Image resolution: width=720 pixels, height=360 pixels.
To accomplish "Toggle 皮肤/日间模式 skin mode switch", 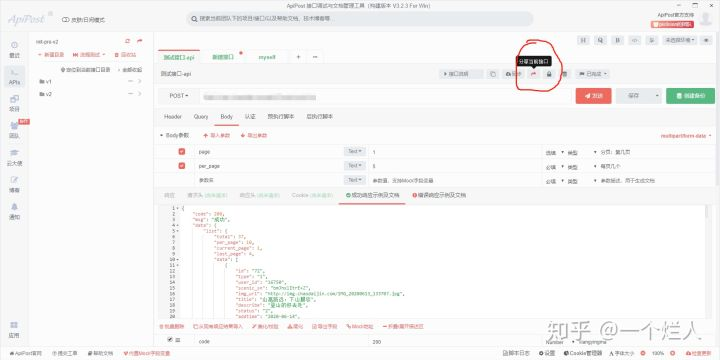I will coord(66,20).
